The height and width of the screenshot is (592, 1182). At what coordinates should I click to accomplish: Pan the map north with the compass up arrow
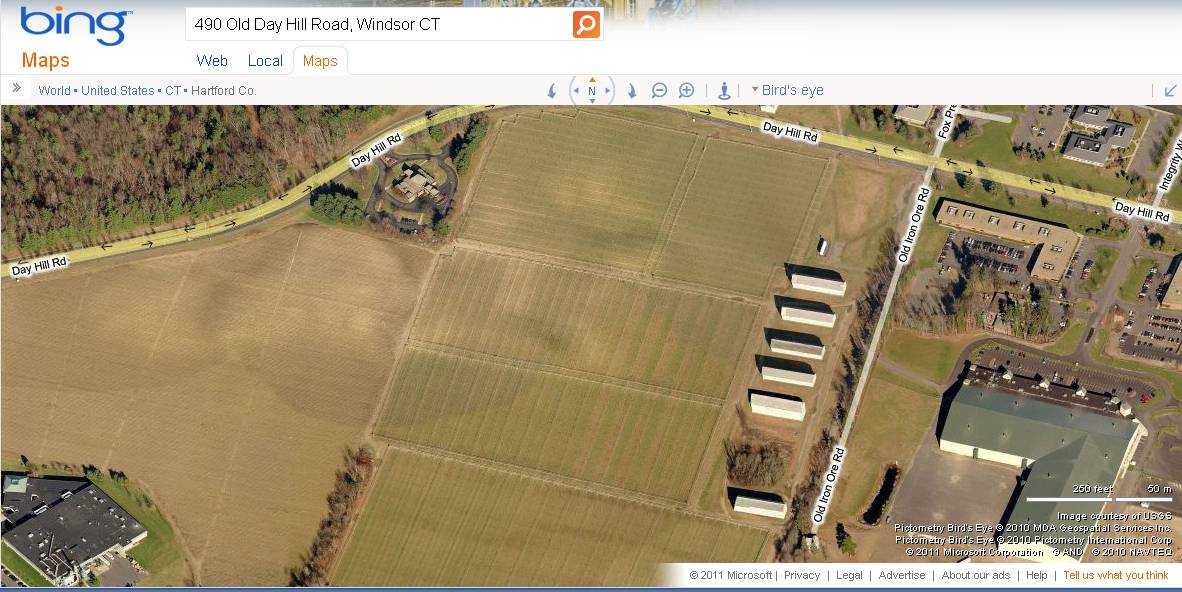click(x=592, y=79)
